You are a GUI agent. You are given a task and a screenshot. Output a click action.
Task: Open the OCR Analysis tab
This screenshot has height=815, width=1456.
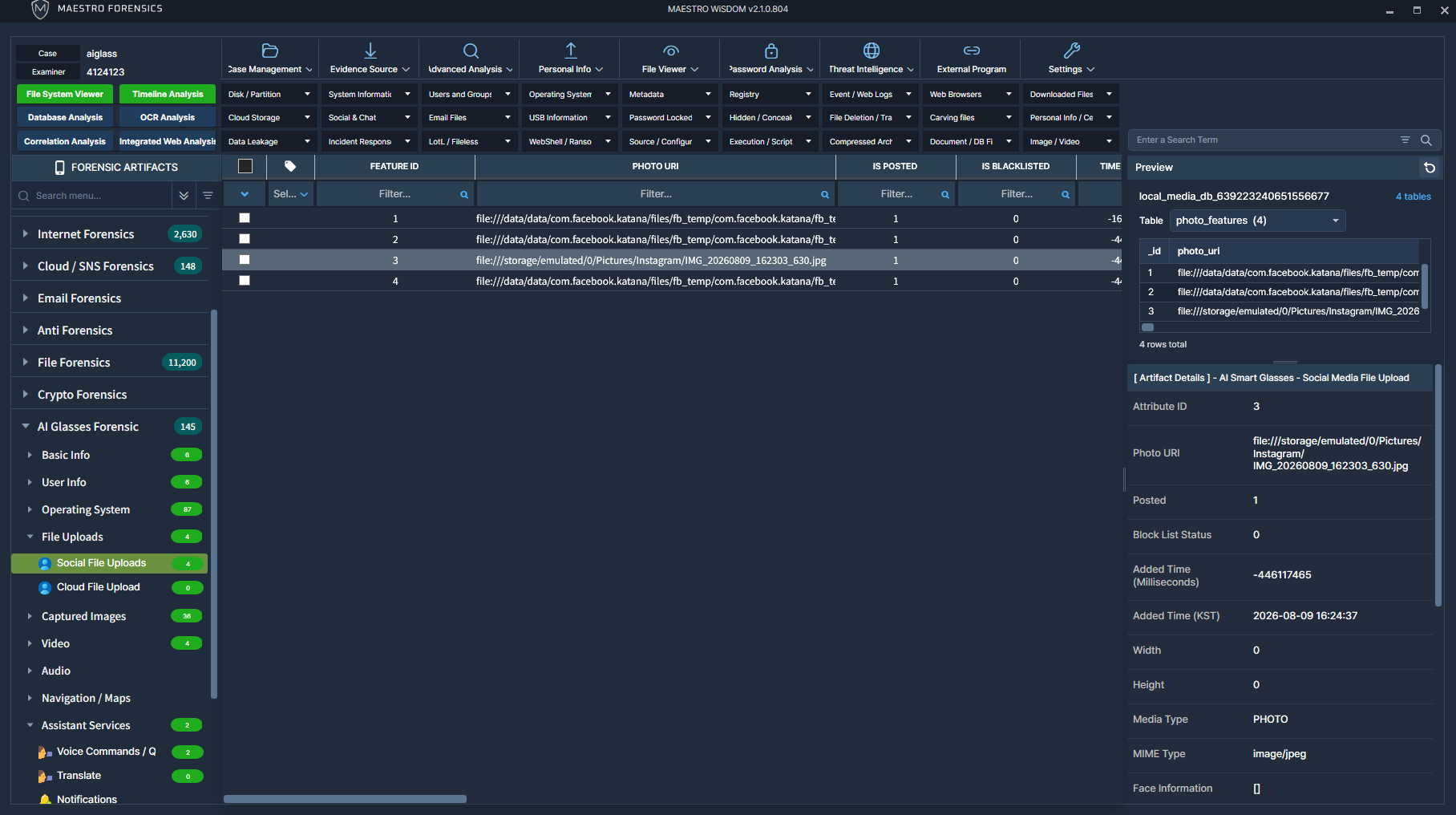168,117
